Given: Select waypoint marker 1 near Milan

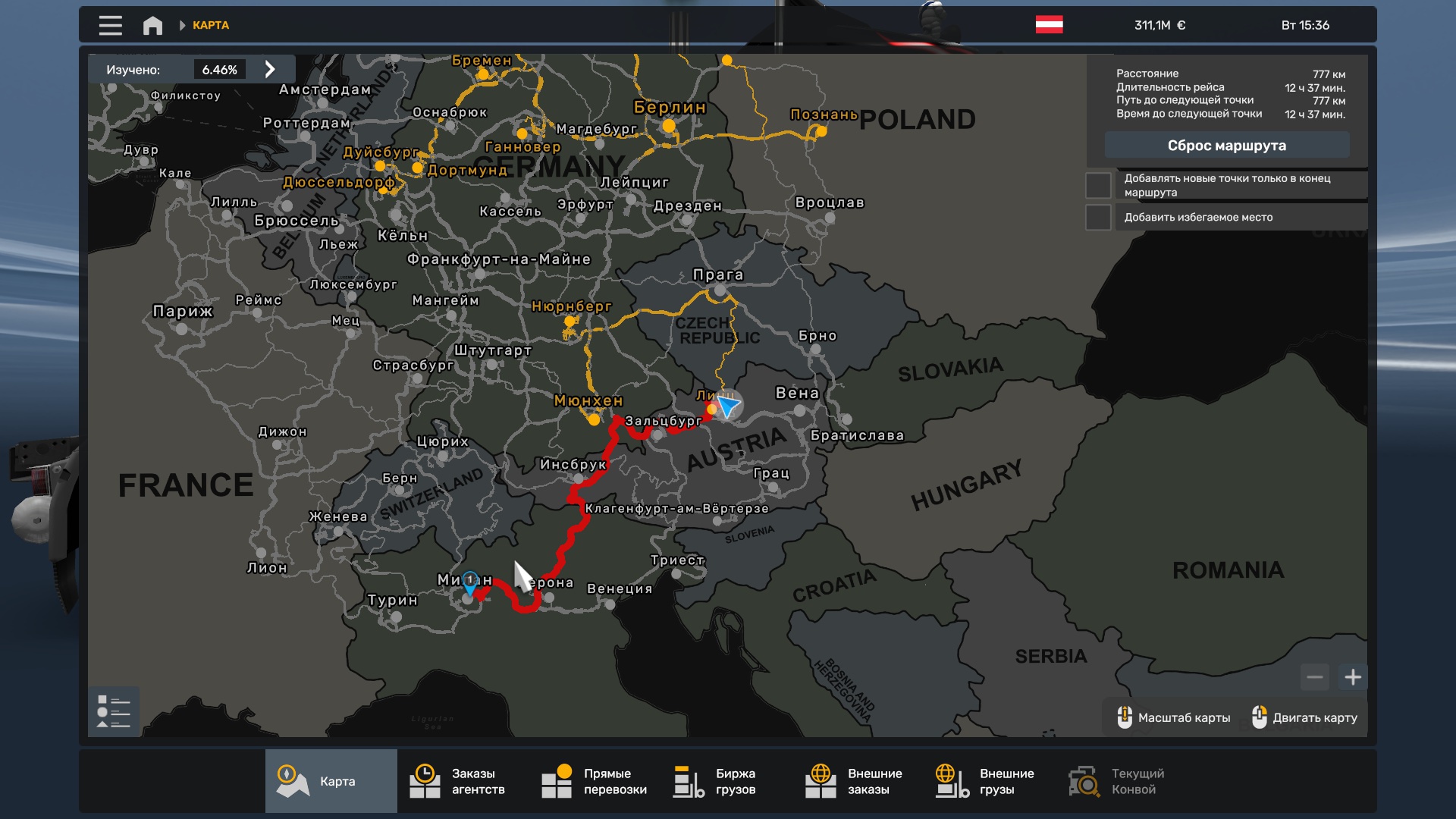Looking at the screenshot, I should (x=470, y=582).
